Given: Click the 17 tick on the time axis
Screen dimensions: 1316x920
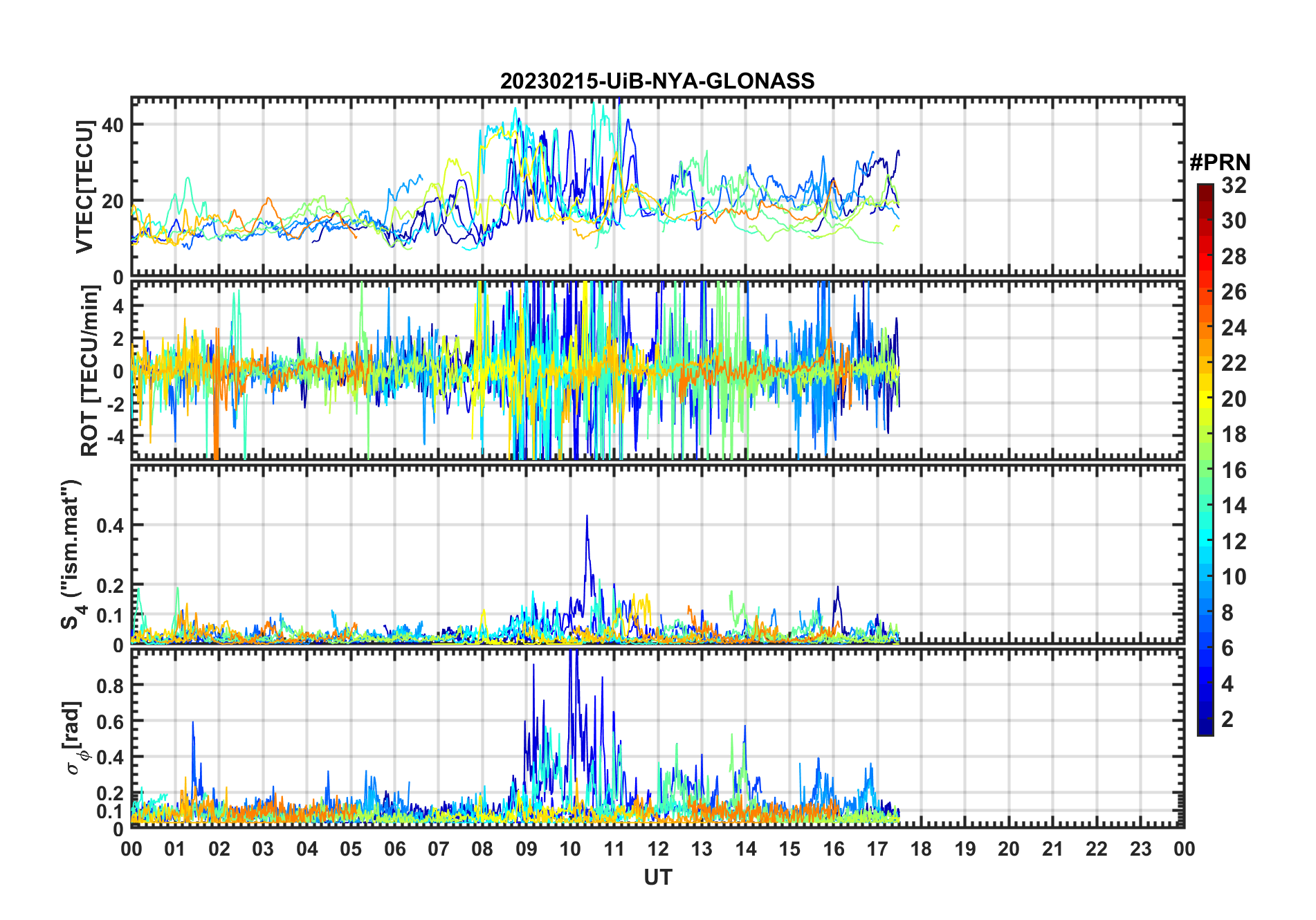Looking at the screenshot, I should (877, 849).
